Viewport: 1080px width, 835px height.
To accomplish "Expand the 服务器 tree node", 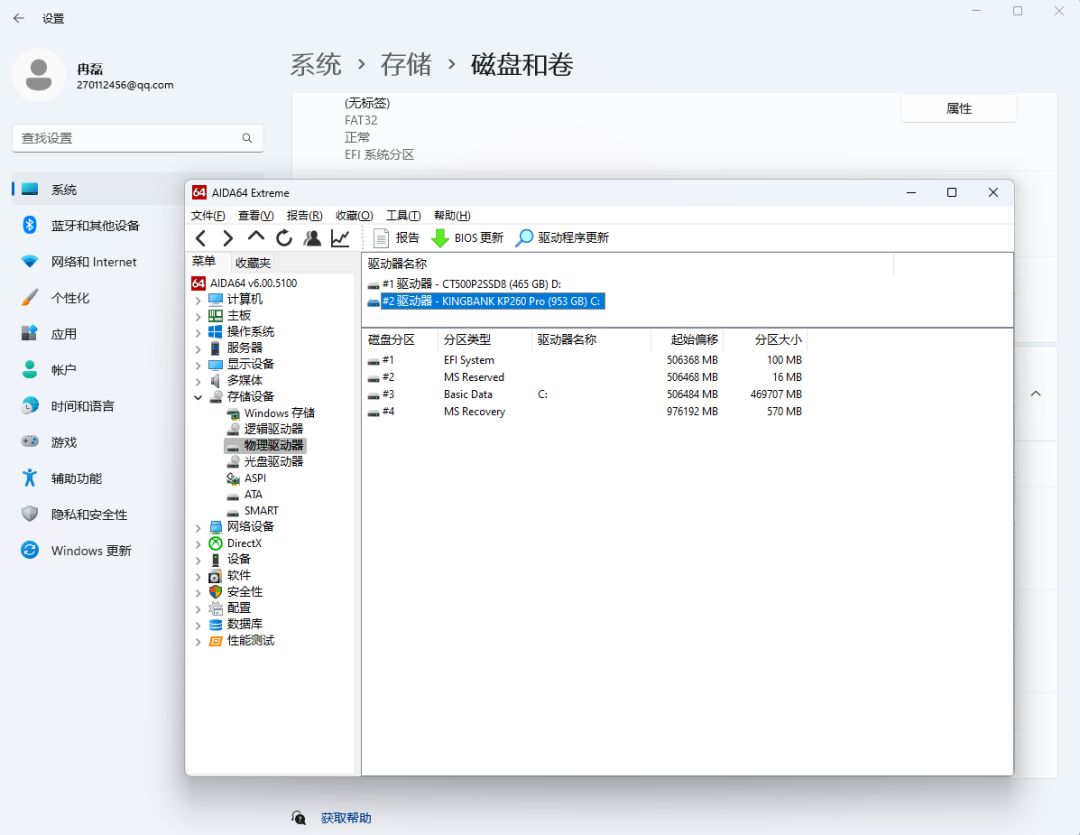I will [x=198, y=349].
